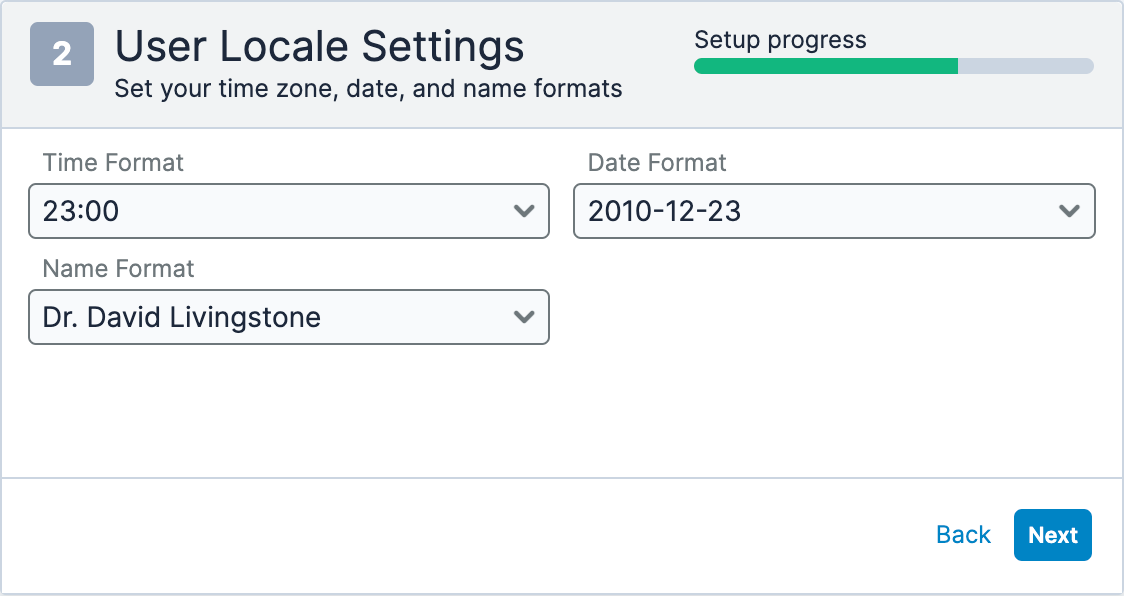Viewport: 1124px width, 596px height.
Task: Click the Time Format label
Action: [x=113, y=162]
